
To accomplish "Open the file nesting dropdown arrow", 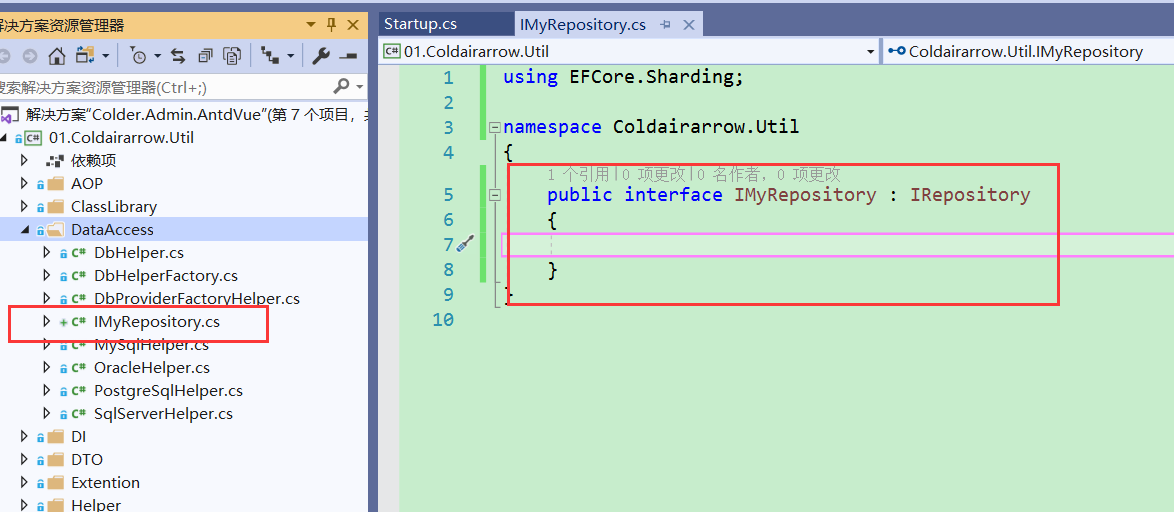I will [289, 56].
